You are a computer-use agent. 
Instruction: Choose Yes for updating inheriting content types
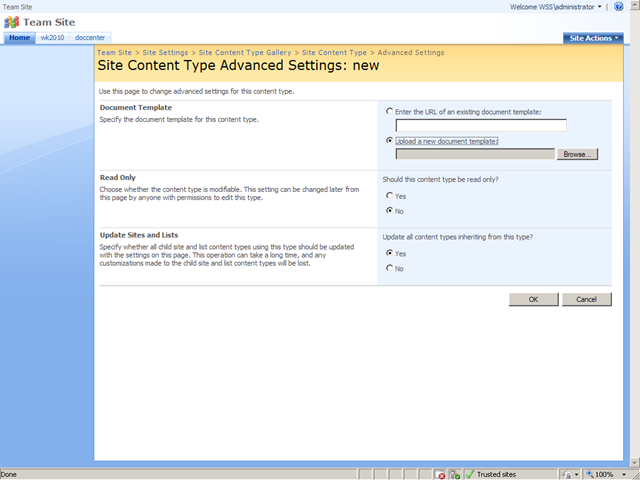pyautogui.click(x=389, y=253)
